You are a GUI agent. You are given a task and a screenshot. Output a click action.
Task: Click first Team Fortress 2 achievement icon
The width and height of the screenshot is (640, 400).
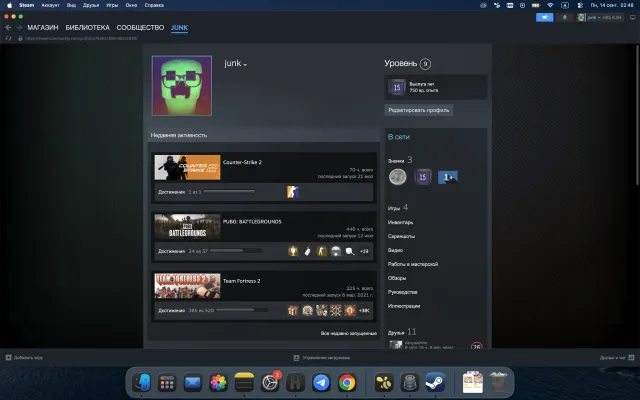(x=293, y=310)
